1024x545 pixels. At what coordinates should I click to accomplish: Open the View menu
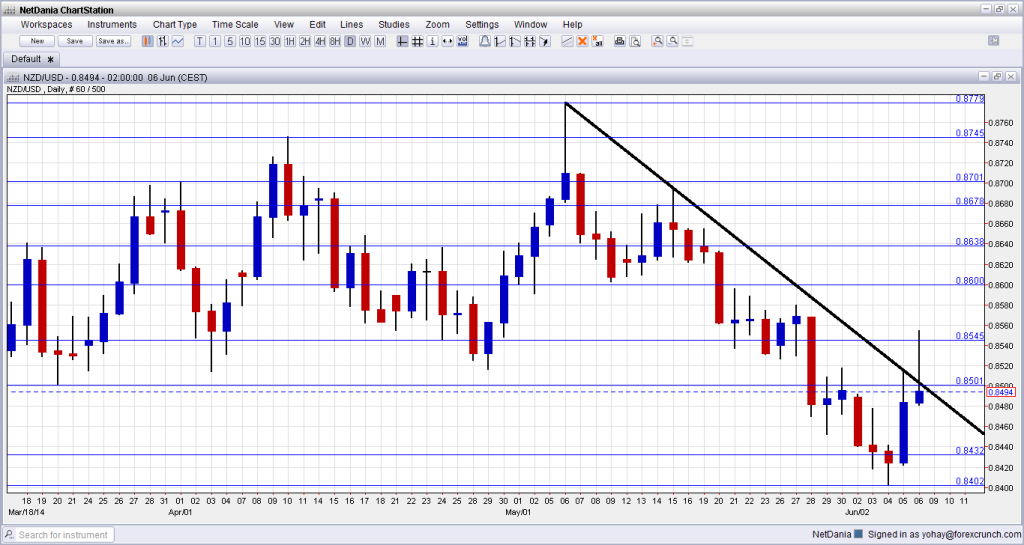click(283, 25)
